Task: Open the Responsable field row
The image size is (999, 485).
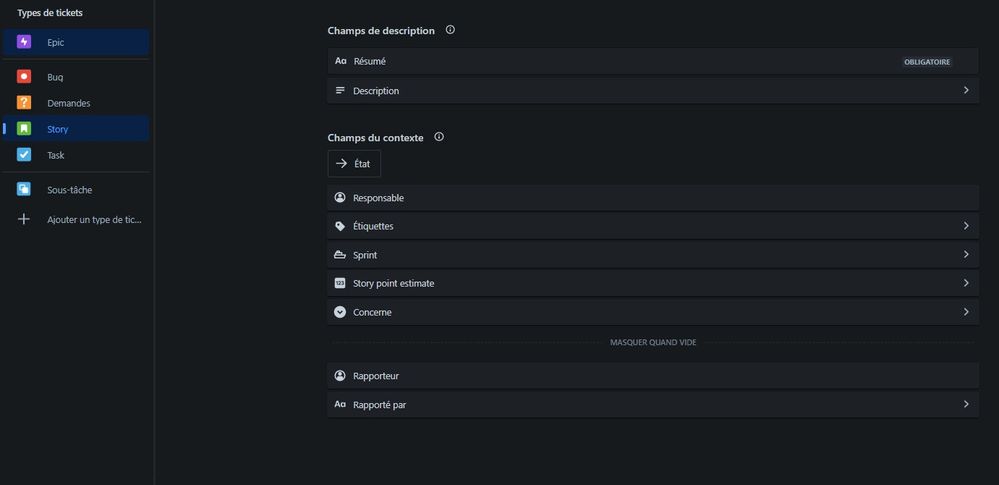Action: click(653, 198)
